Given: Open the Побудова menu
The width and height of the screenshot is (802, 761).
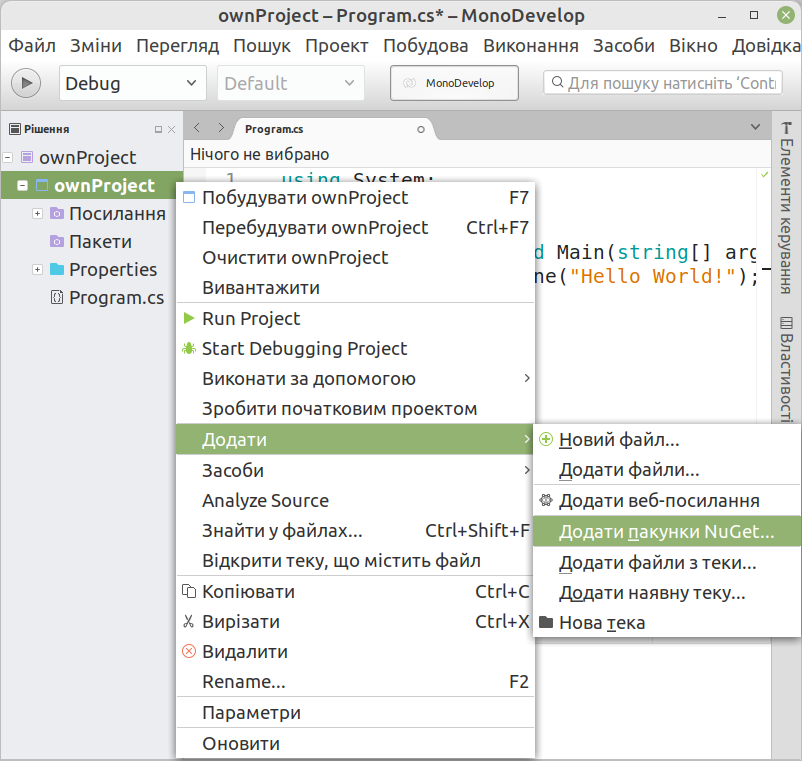Looking at the screenshot, I should click(x=426, y=46).
